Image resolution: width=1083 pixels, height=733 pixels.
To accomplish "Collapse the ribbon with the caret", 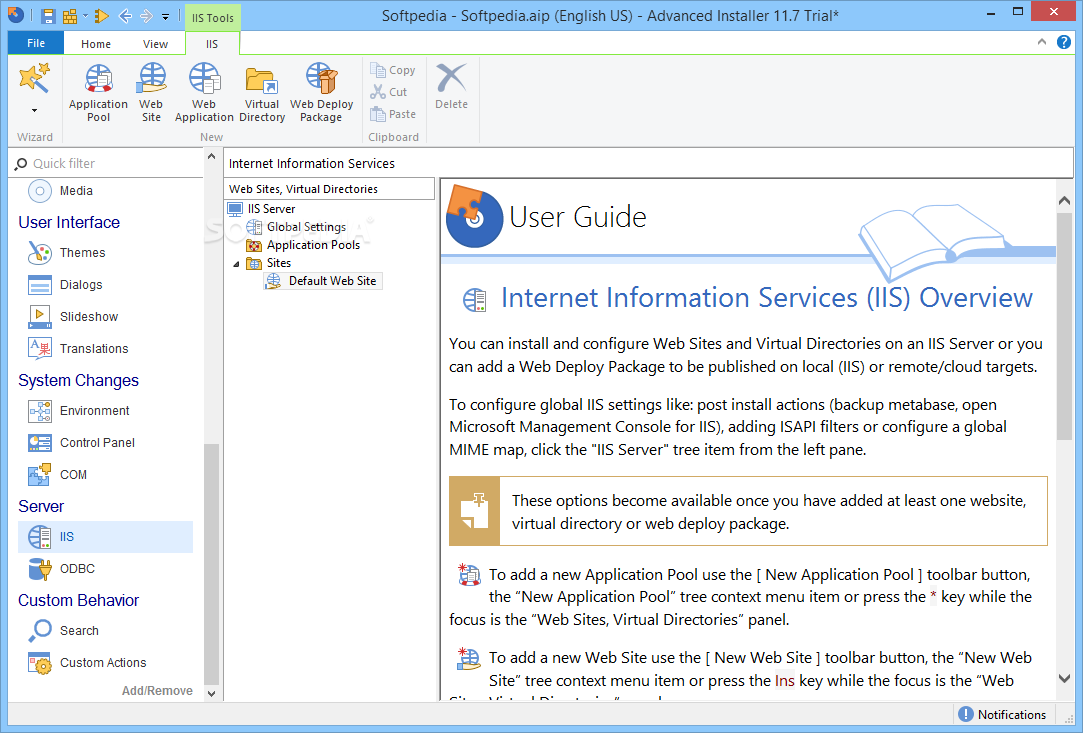I will click(1042, 42).
